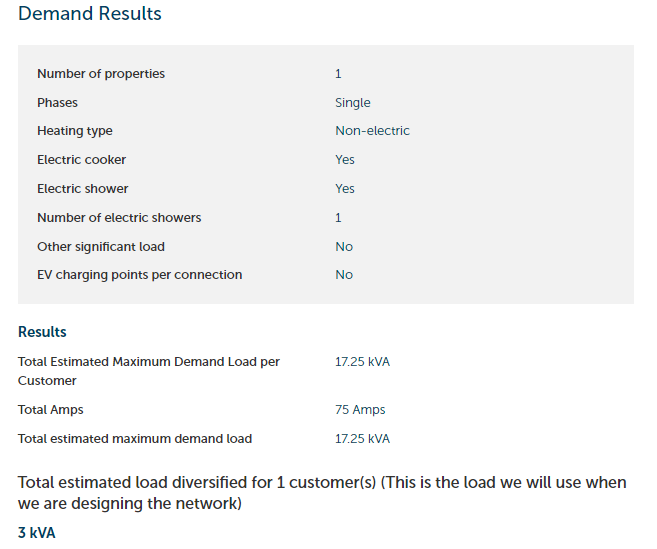Click the Number of electric showers label
Screen dimensions: 657x549
click(119, 218)
